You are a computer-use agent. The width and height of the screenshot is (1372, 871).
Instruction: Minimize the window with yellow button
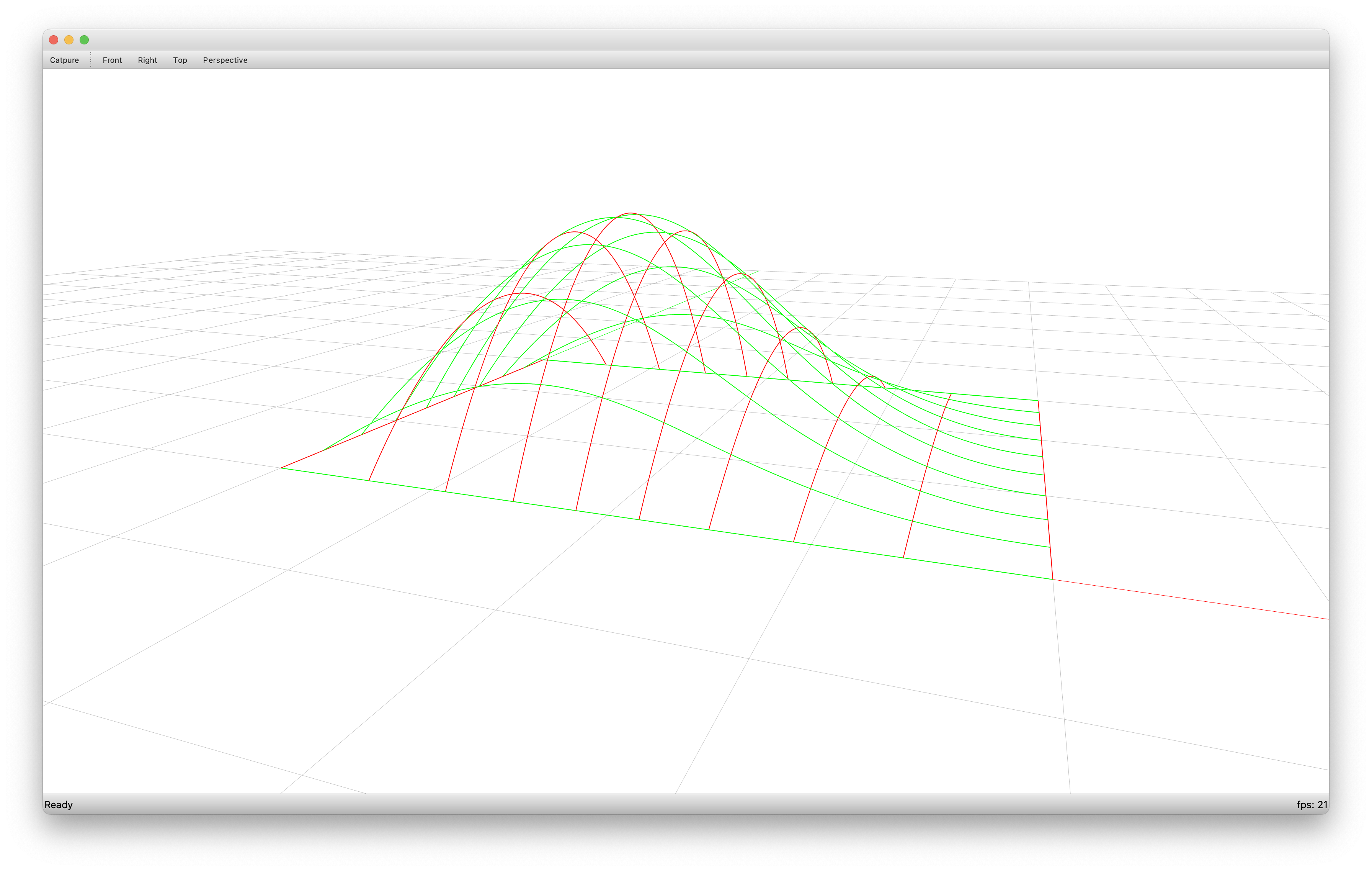69,40
